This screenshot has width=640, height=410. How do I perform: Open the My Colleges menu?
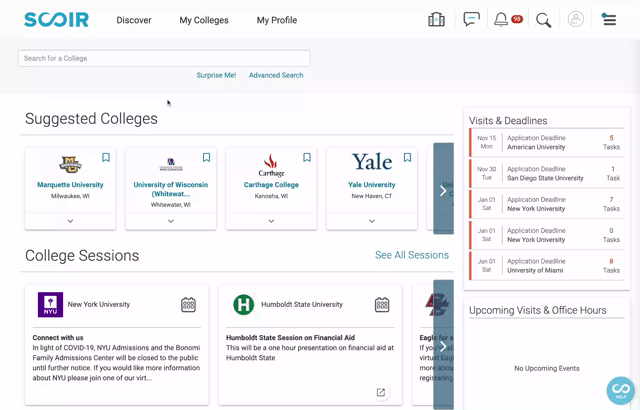(204, 20)
